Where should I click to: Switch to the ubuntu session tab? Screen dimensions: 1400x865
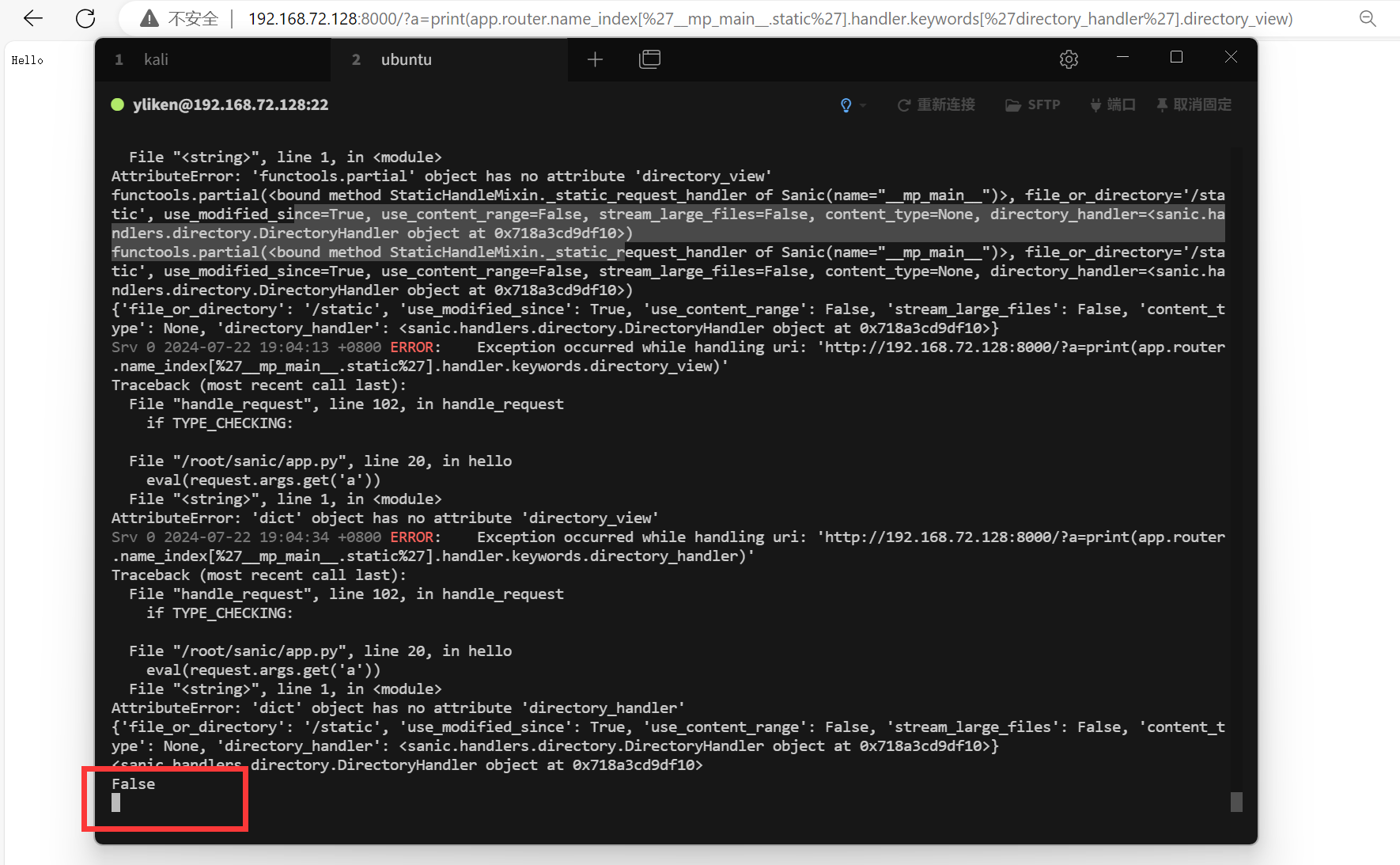[449, 59]
